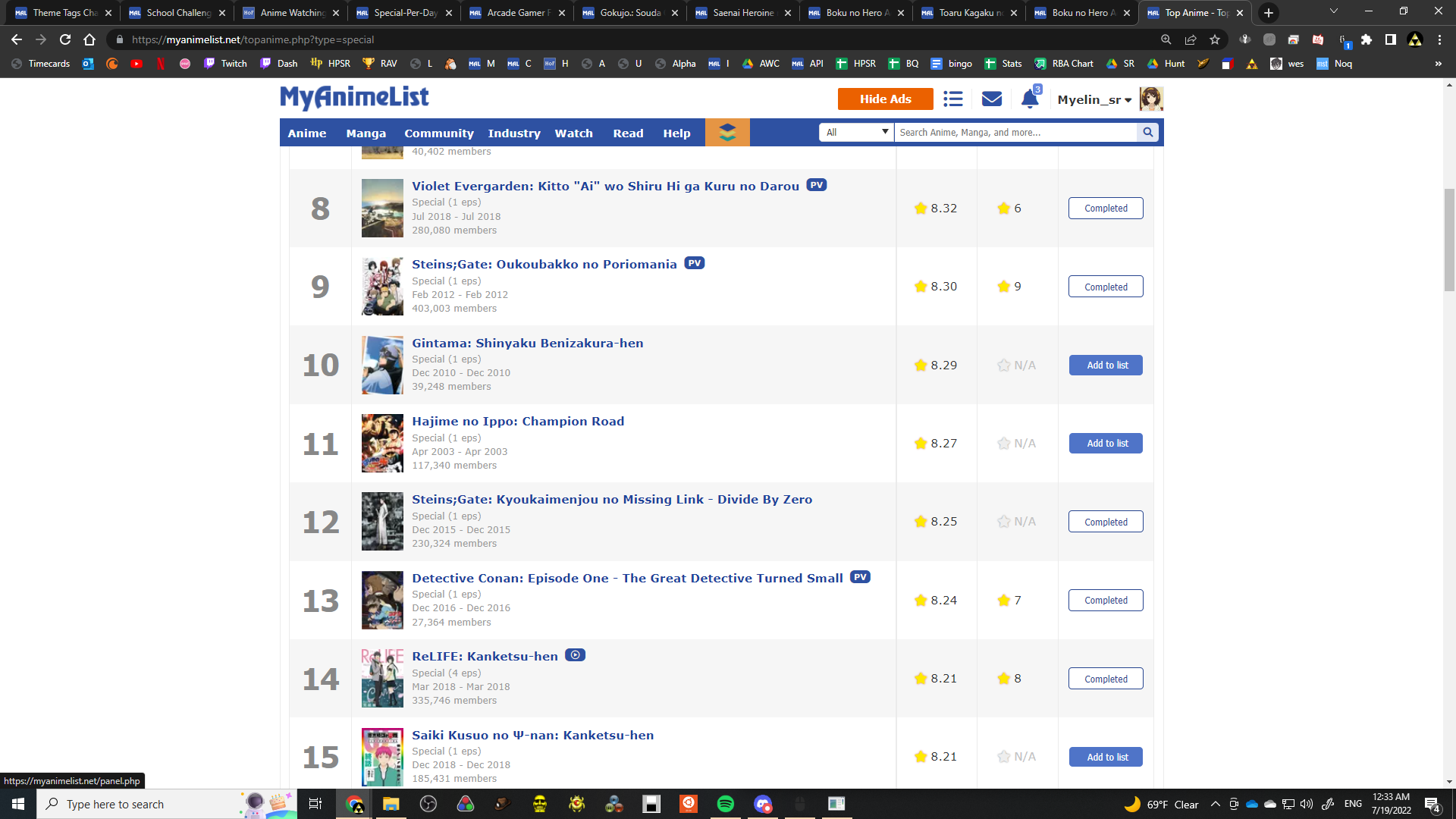Switch to the Saenai Heroine tab

[742, 13]
